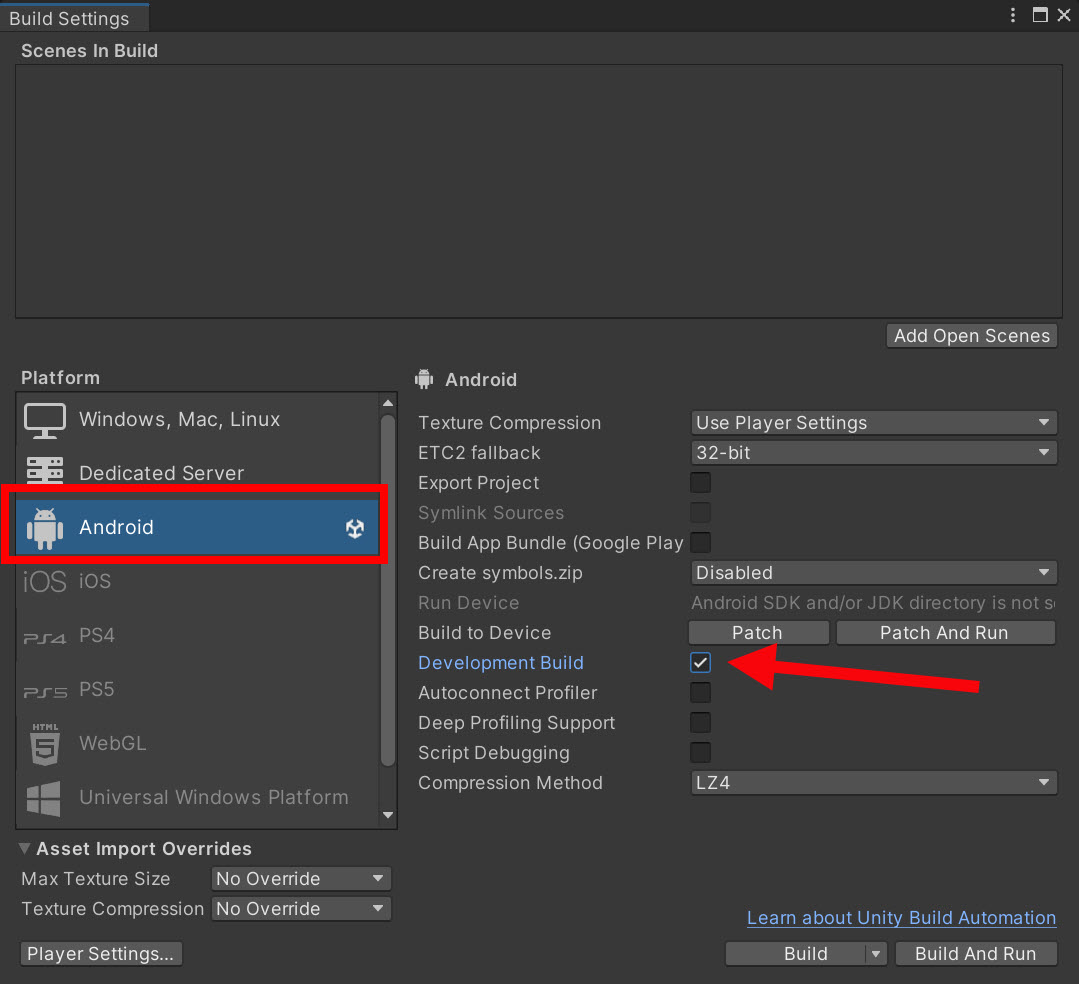Click the Dedicated Server platform icon
Viewport: 1079px width, 984px height.
[x=45, y=471]
